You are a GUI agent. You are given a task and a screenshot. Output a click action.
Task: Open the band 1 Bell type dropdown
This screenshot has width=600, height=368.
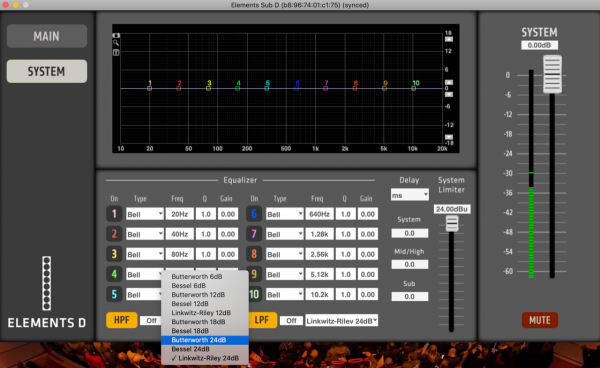(145, 214)
